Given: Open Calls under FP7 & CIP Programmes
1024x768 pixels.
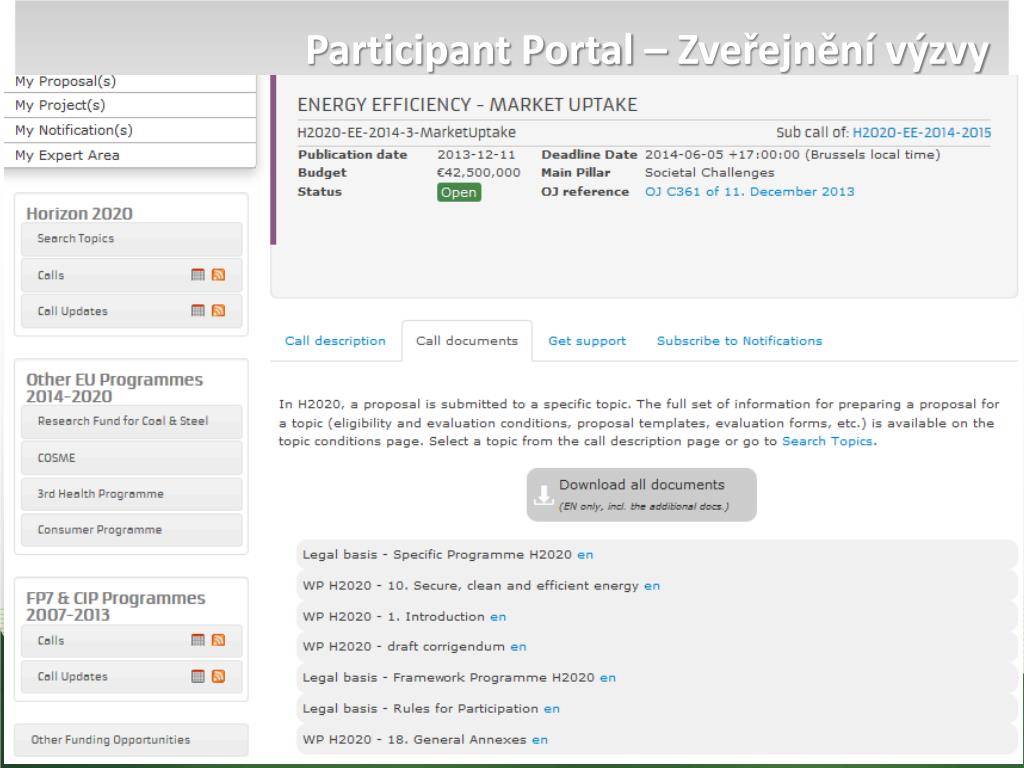Looking at the screenshot, I should point(131,641).
